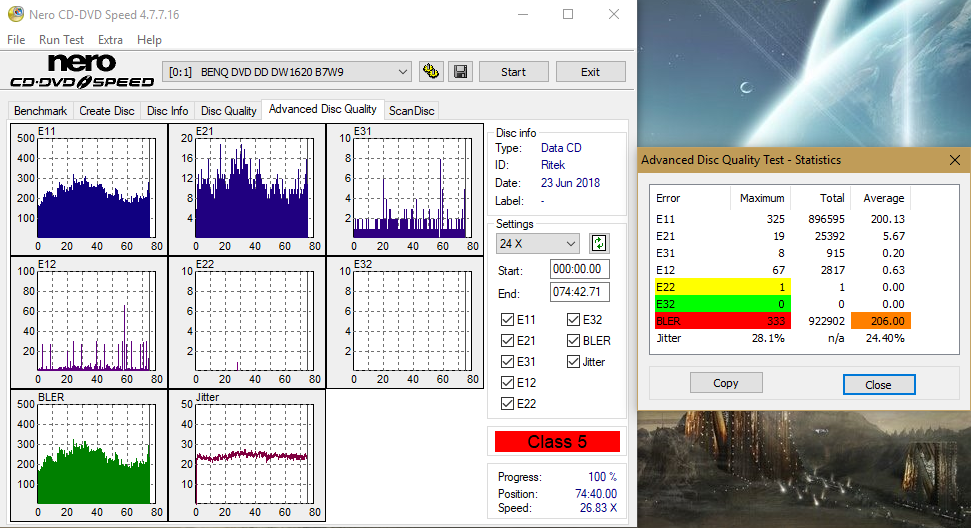The height and width of the screenshot is (528, 971).
Task: Click the Nero CD-DVD Speed title bar app icon
Action: [x=15, y=14]
